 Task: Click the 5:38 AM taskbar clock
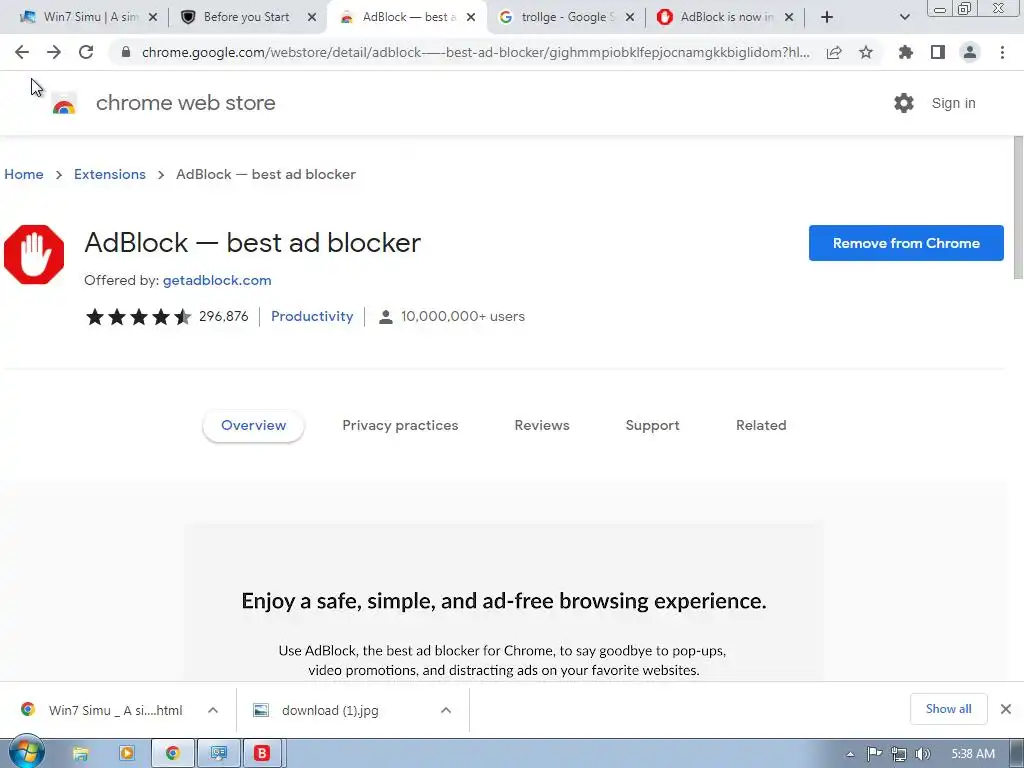[x=973, y=754]
